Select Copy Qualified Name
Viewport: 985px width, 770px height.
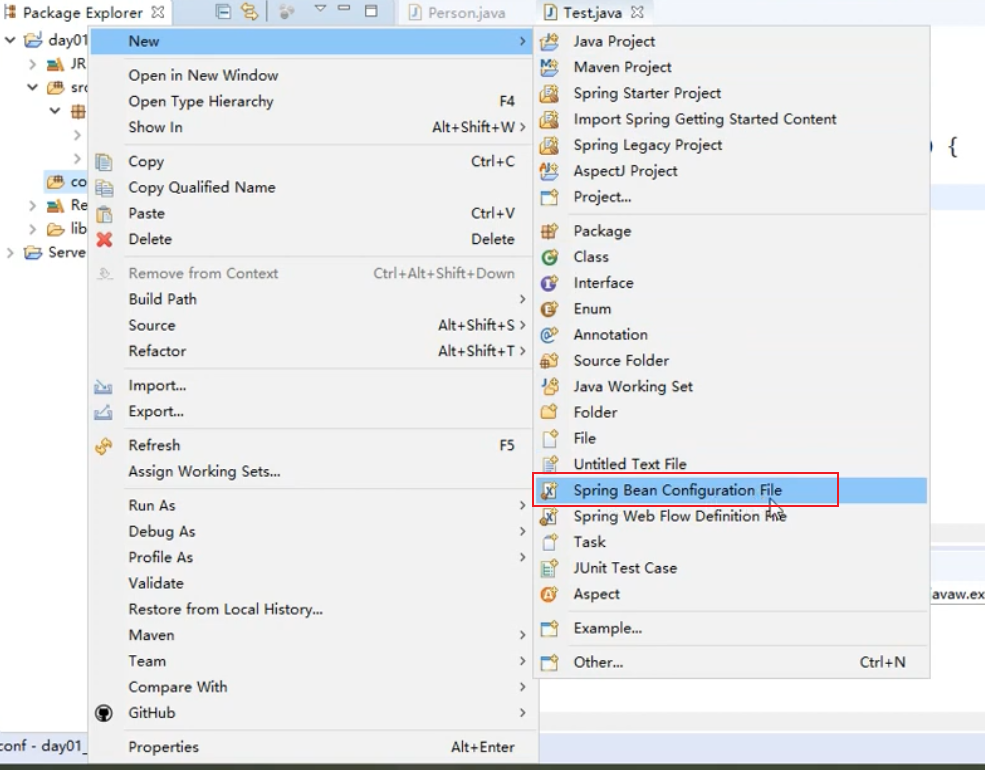[x=313, y=188]
